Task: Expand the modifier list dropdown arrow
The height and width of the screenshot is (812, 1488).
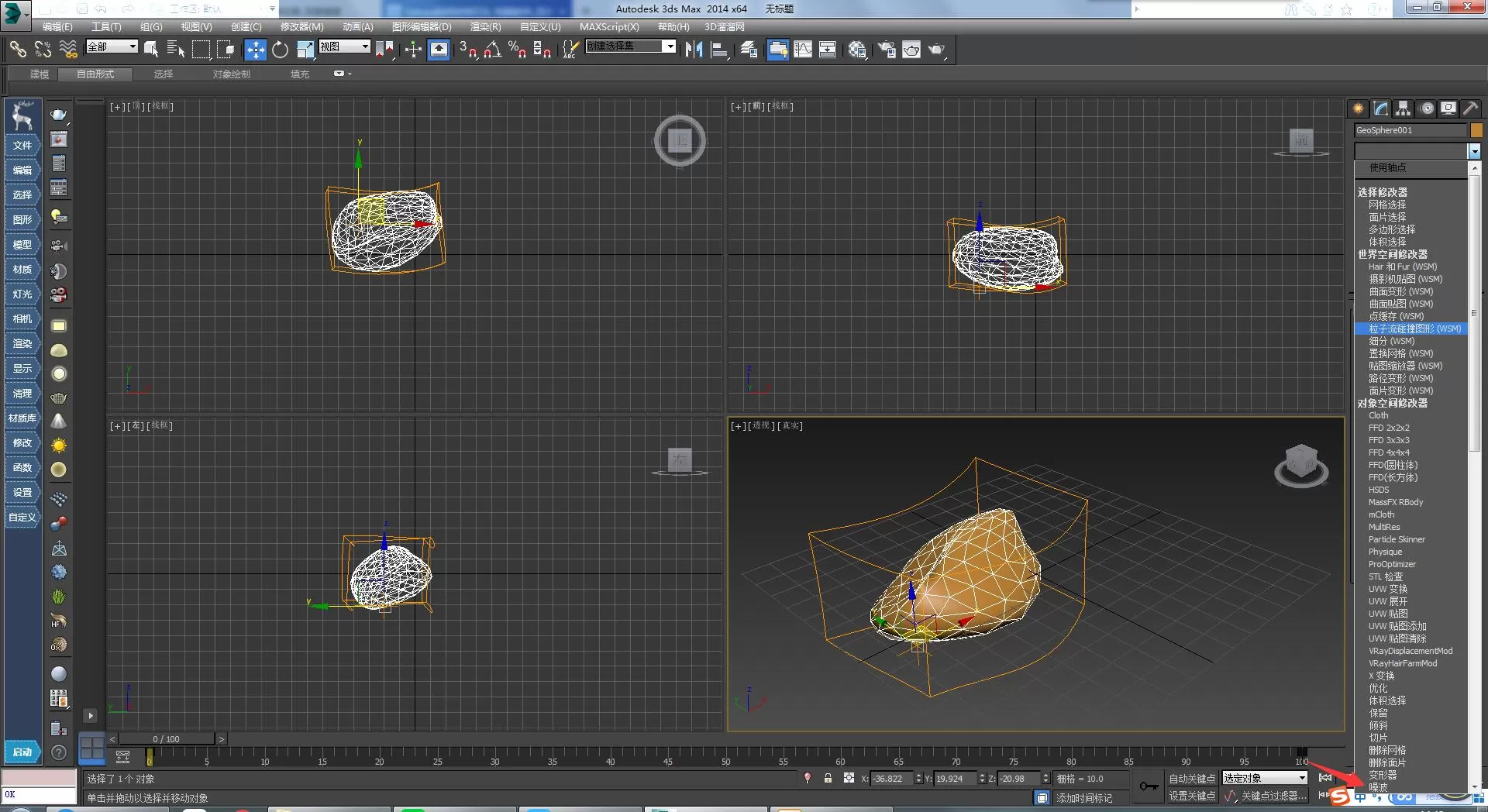Action: [x=1475, y=151]
